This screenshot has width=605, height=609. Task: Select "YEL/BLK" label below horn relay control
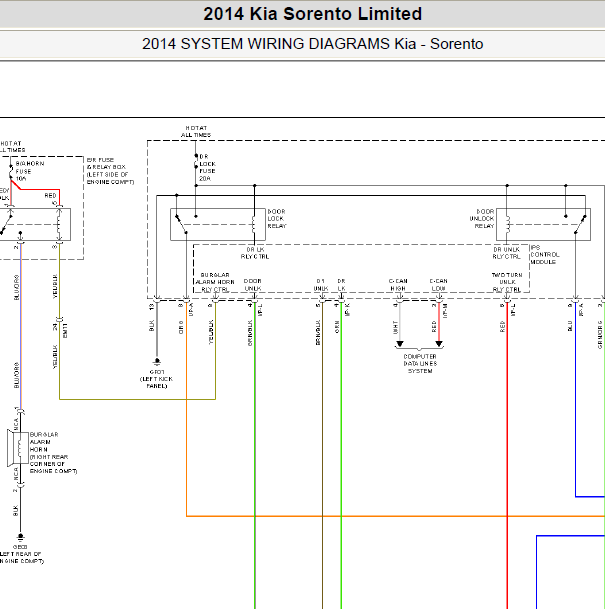[55, 286]
